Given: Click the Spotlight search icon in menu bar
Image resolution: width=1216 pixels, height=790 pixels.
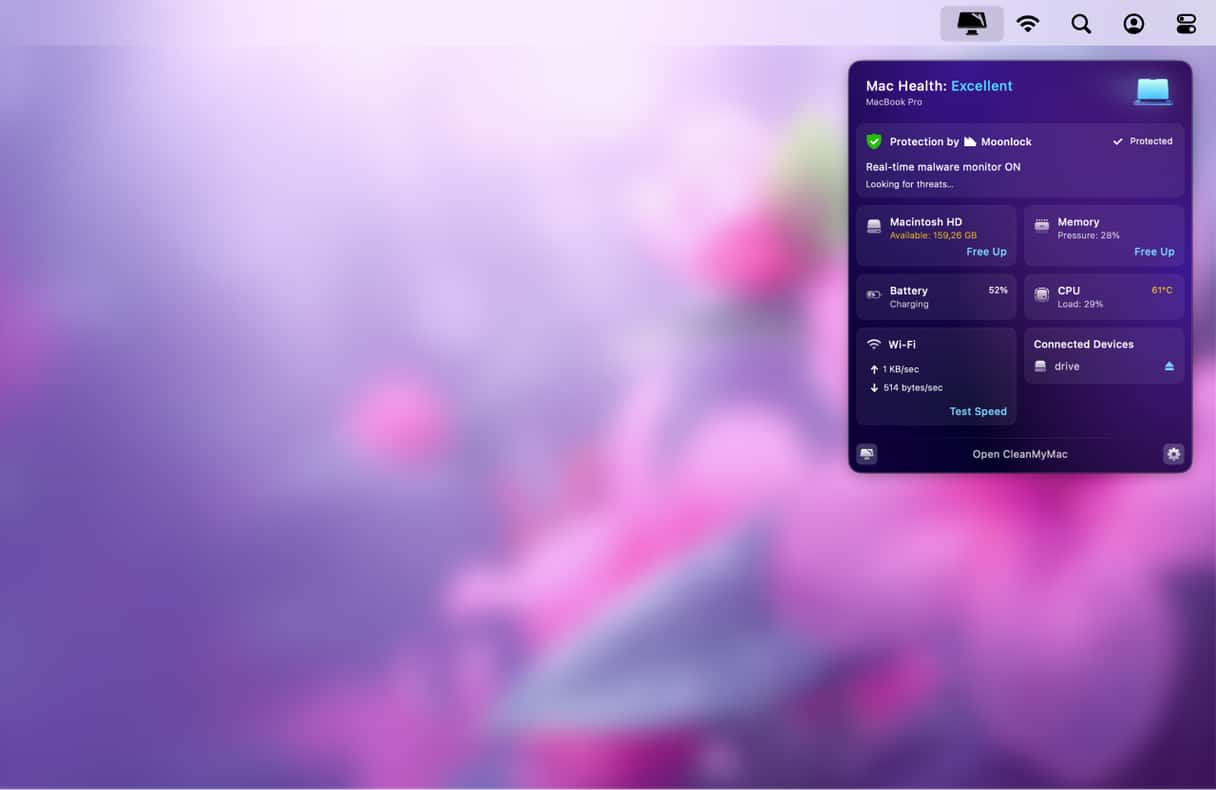Looking at the screenshot, I should click(1081, 23).
